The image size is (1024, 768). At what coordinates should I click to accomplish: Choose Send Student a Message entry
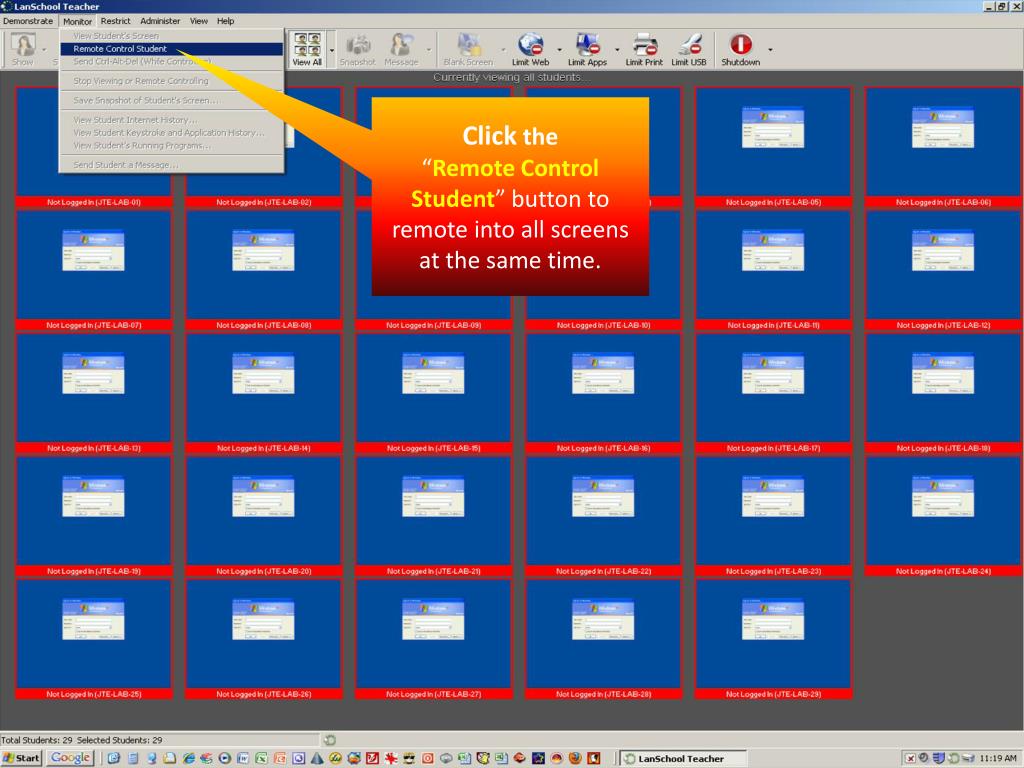(172, 165)
